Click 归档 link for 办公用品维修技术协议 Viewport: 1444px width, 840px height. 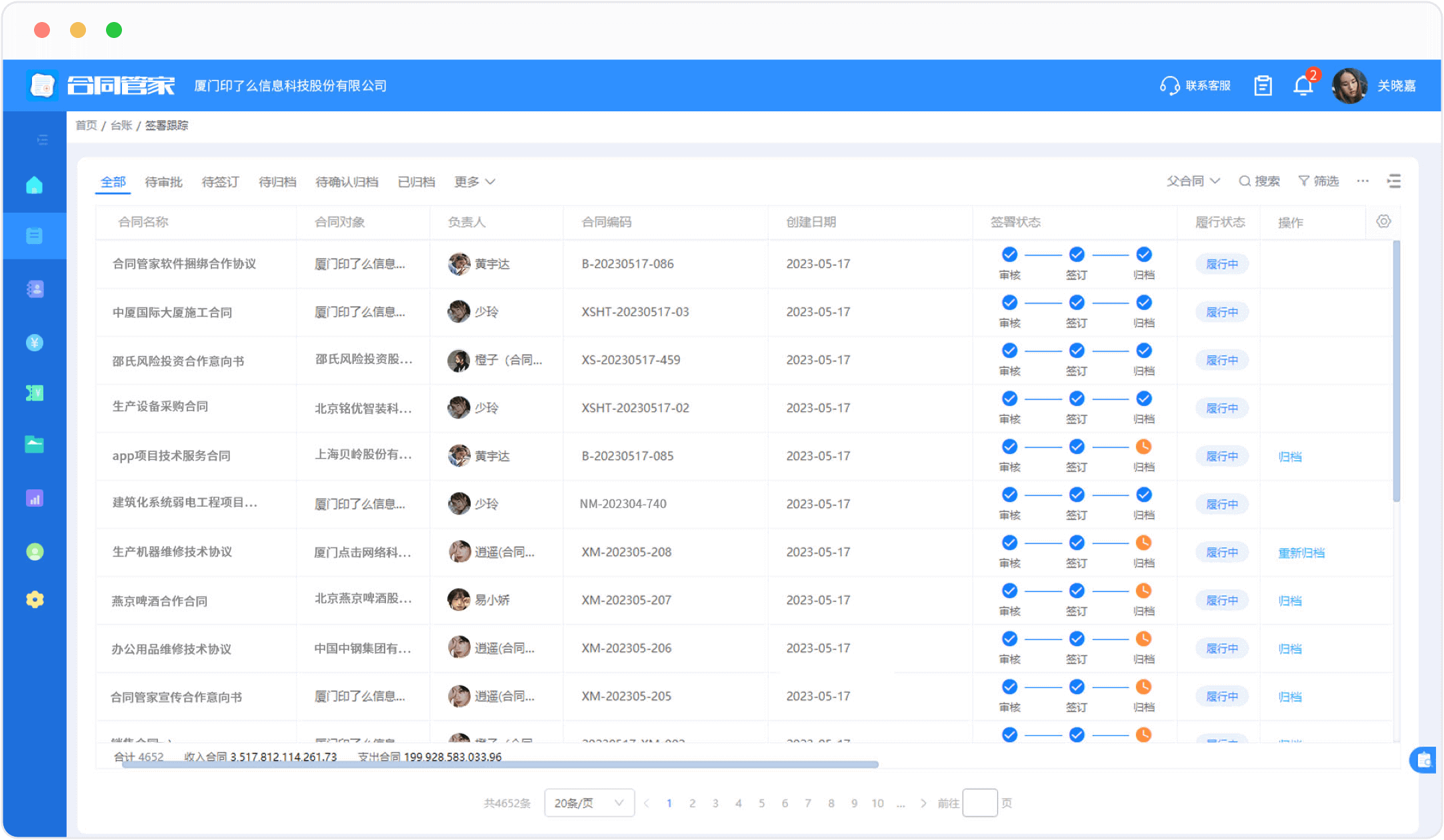tap(1290, 649)
